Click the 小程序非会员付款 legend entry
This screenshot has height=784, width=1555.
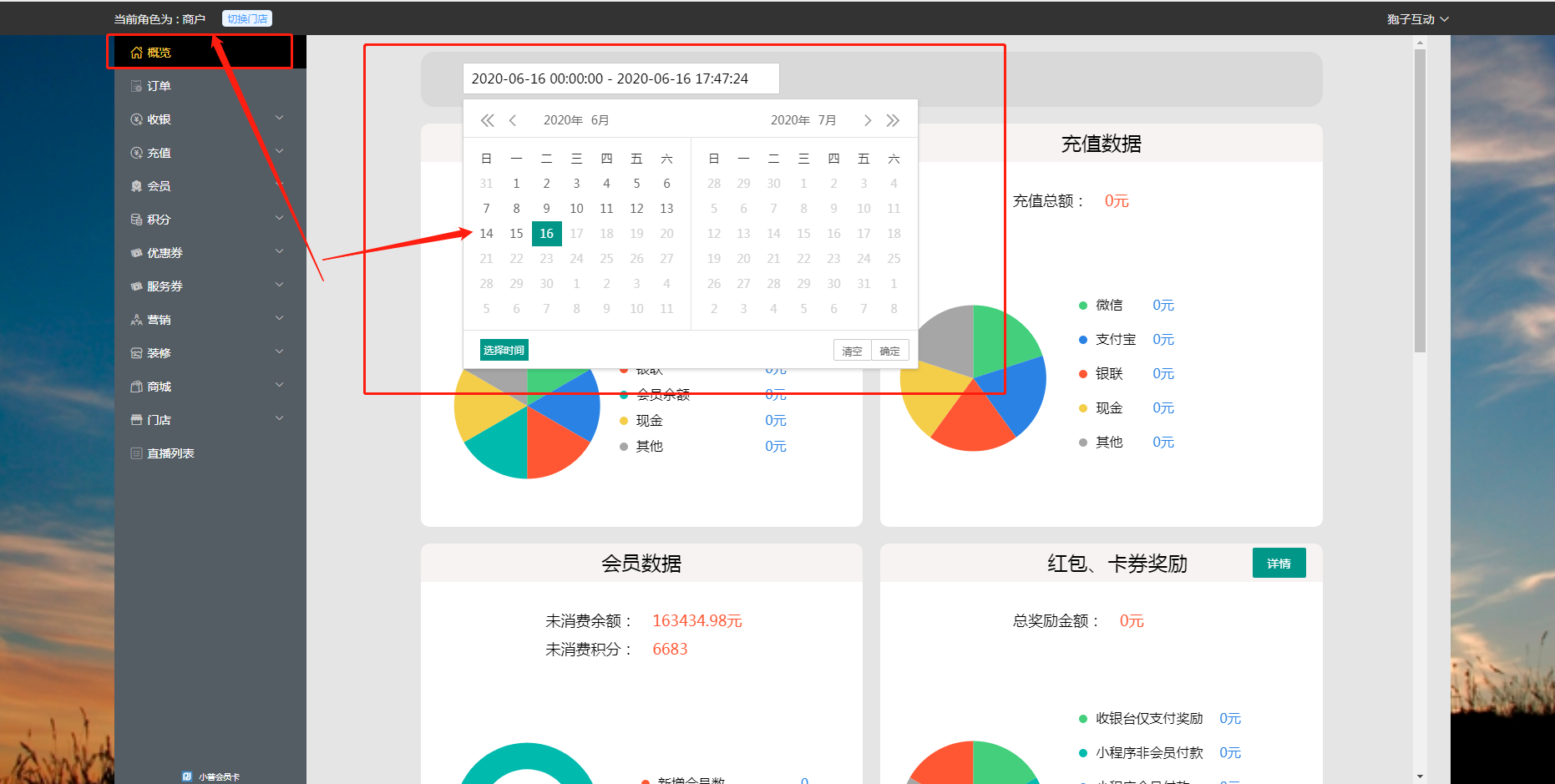(x=1159, y=752)
